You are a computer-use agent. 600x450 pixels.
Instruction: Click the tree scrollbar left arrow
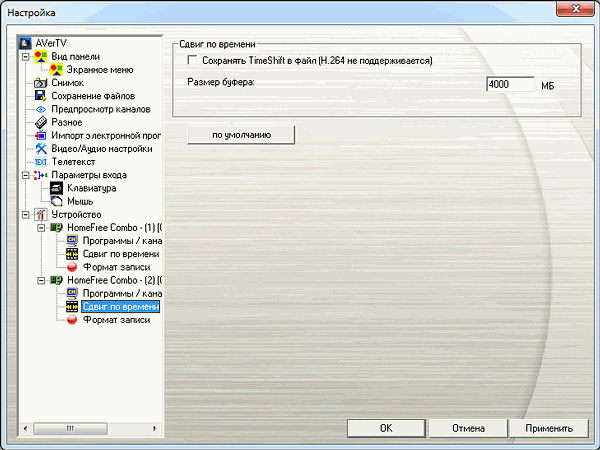[25, 428]
